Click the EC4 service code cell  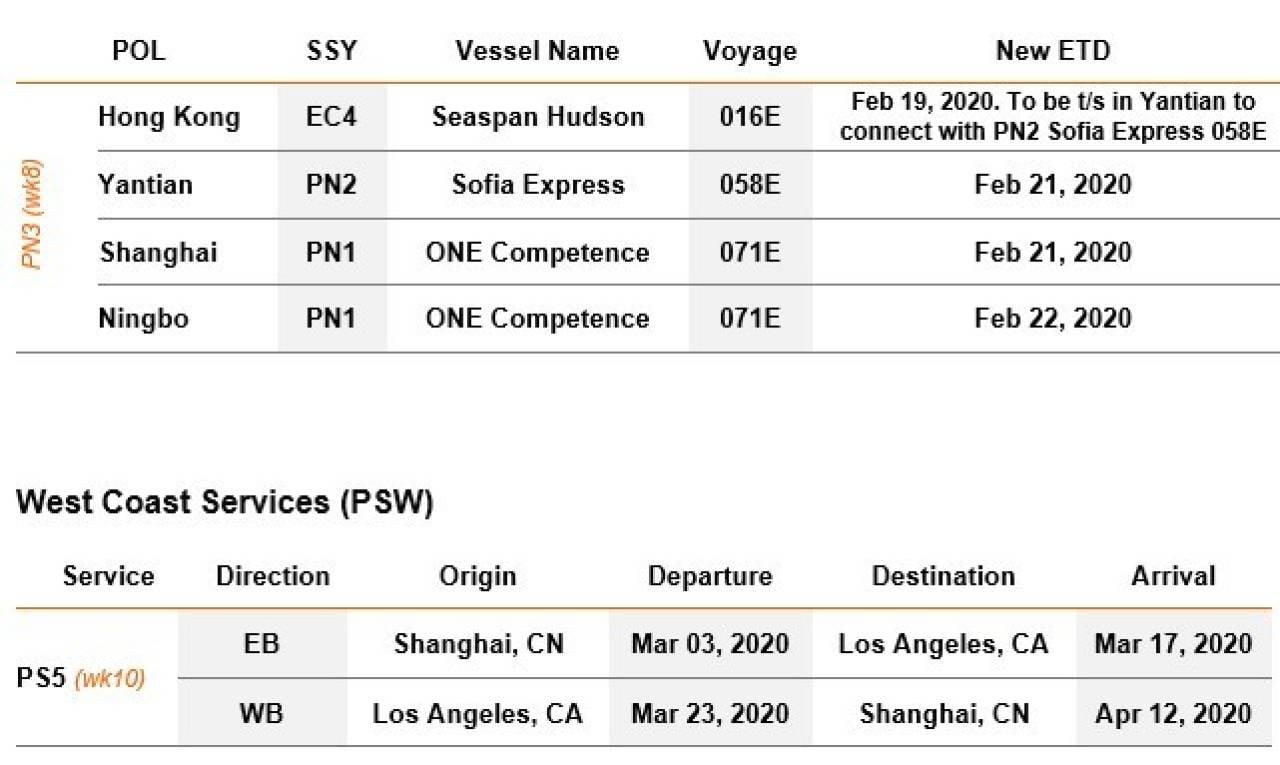331,117
